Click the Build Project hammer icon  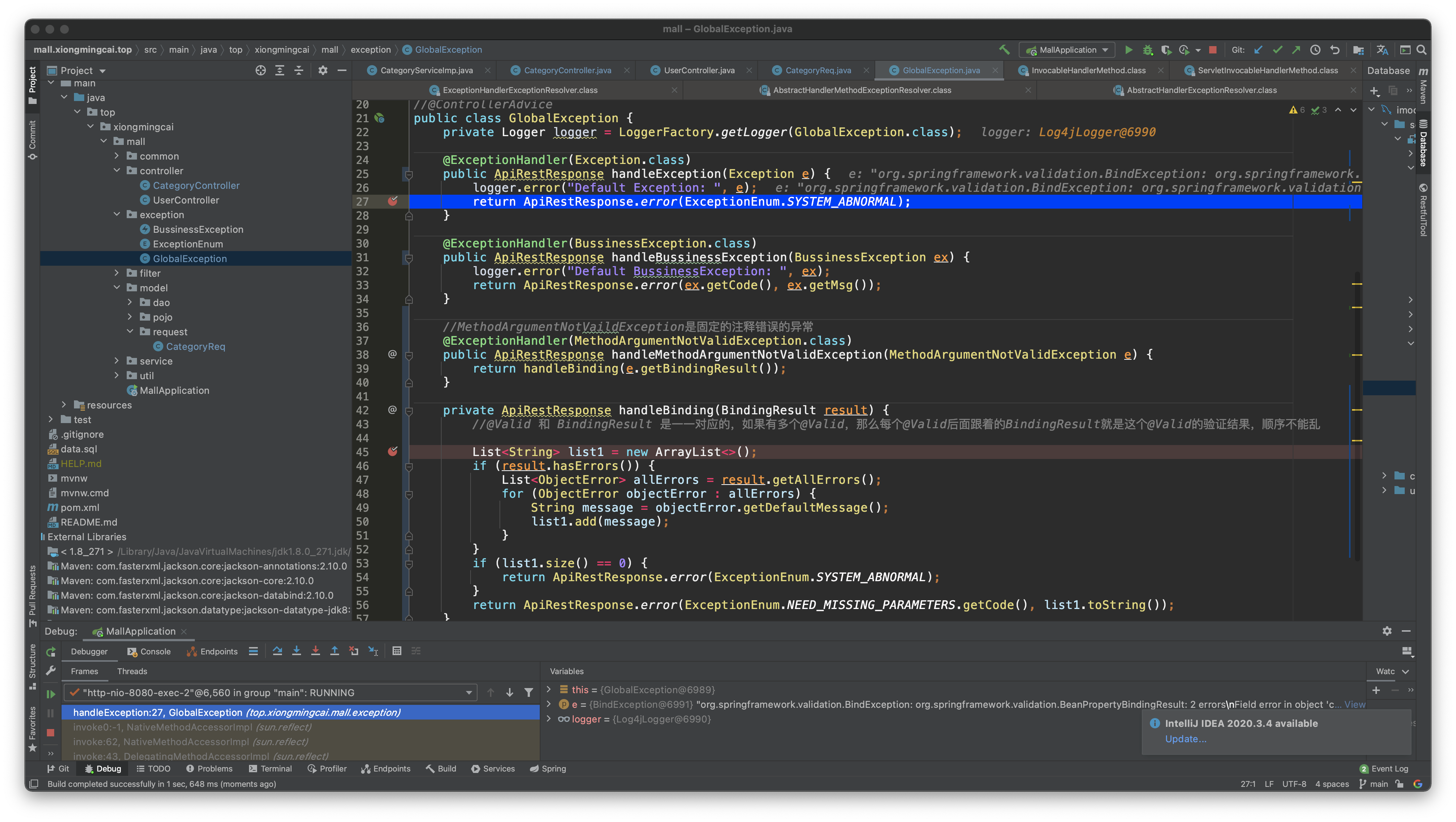point(1004,50)
